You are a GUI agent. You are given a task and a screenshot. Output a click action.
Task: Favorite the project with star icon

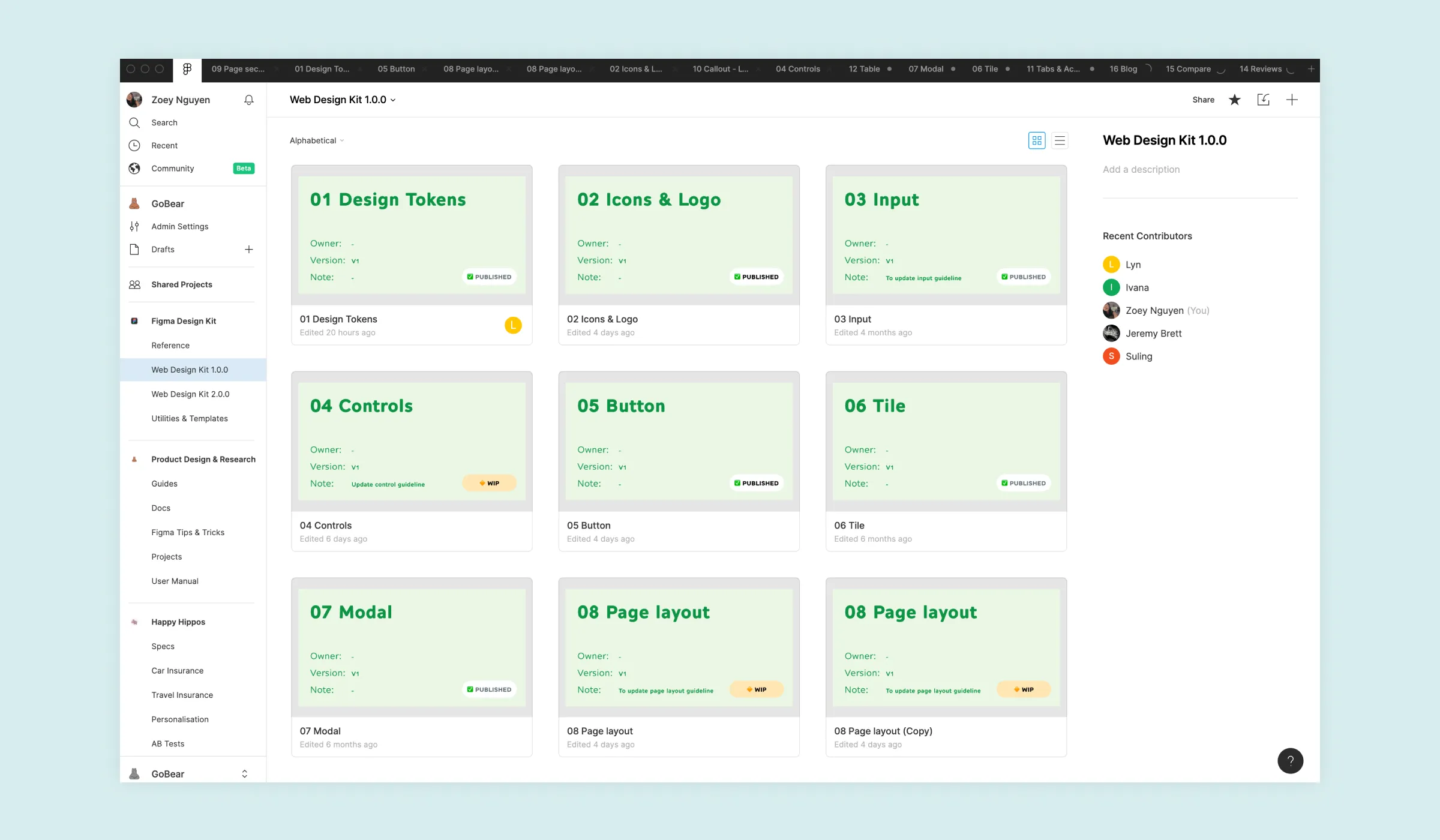1235,100
